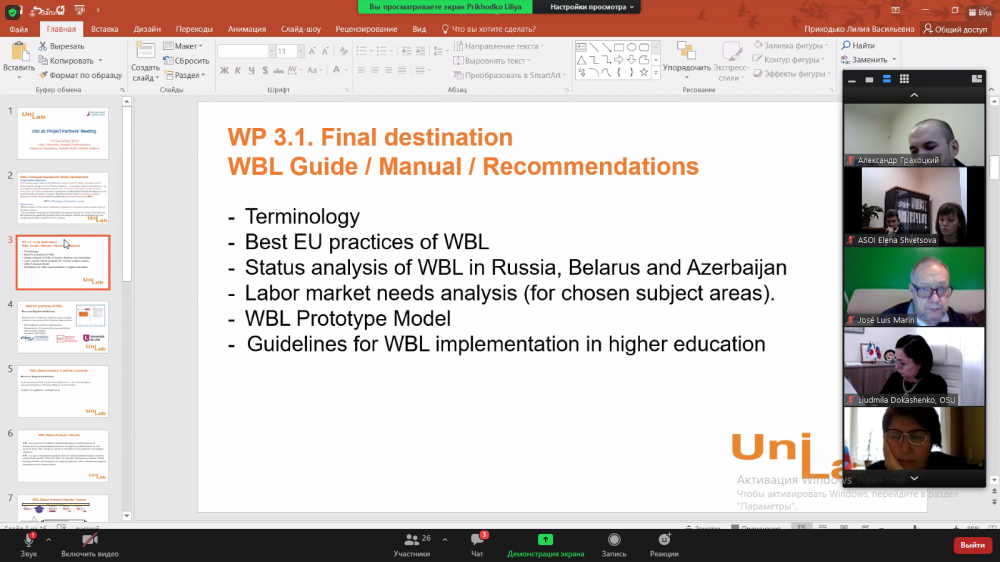The width and height of the screenshot is (1000, 562).
Task: Turn on camera (Включить видео)
Action: point(90,544)
